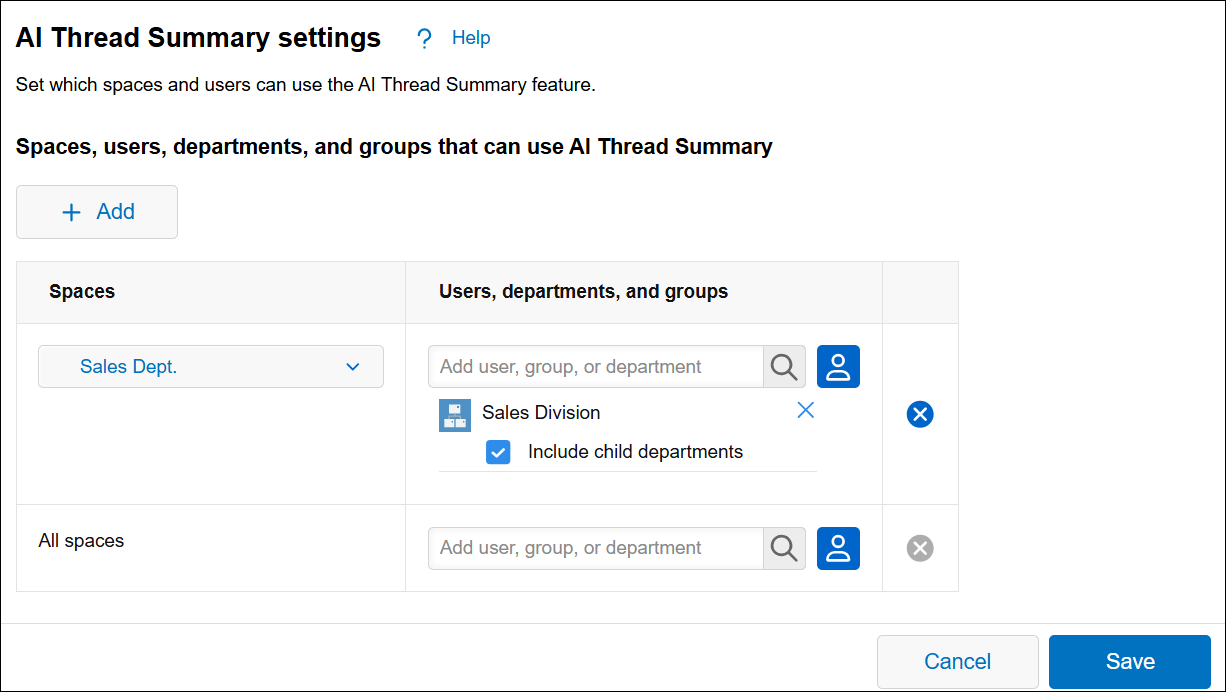Image resolution: width=1226 pixels, height=692 pixels.
Task: Open the Help link
Action: pyautogui.click(x=471, y=37)
